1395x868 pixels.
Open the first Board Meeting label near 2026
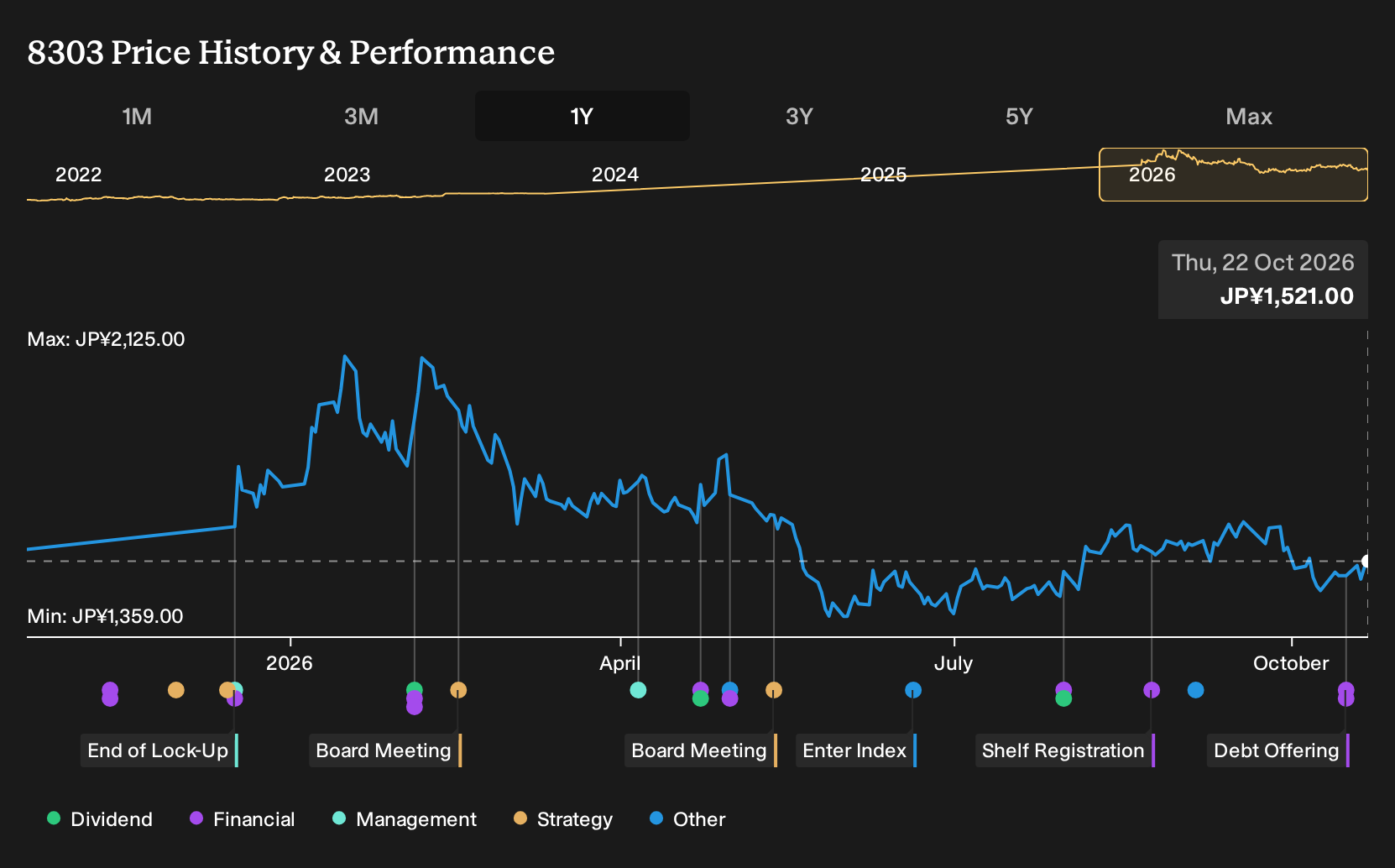385,750
